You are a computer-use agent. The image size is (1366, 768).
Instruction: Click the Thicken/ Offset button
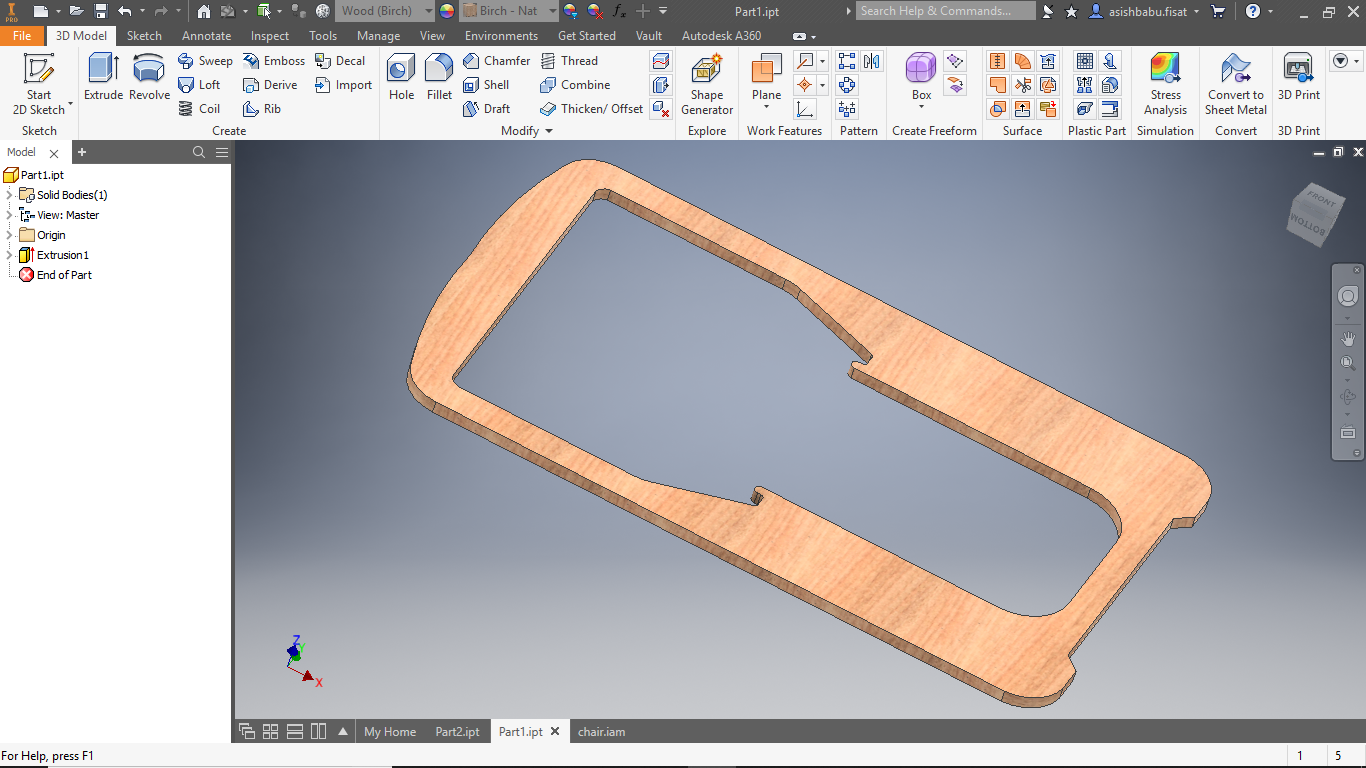tap(591, 109)
